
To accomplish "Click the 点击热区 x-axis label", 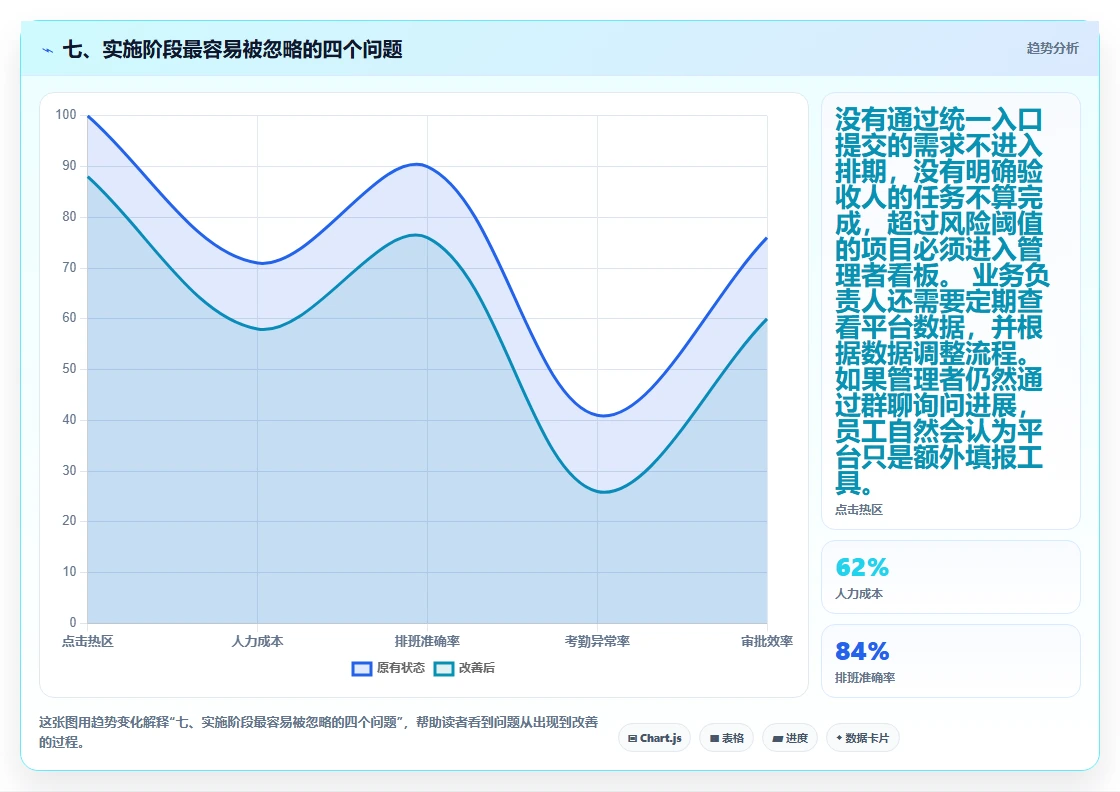I will coord(87,641).
